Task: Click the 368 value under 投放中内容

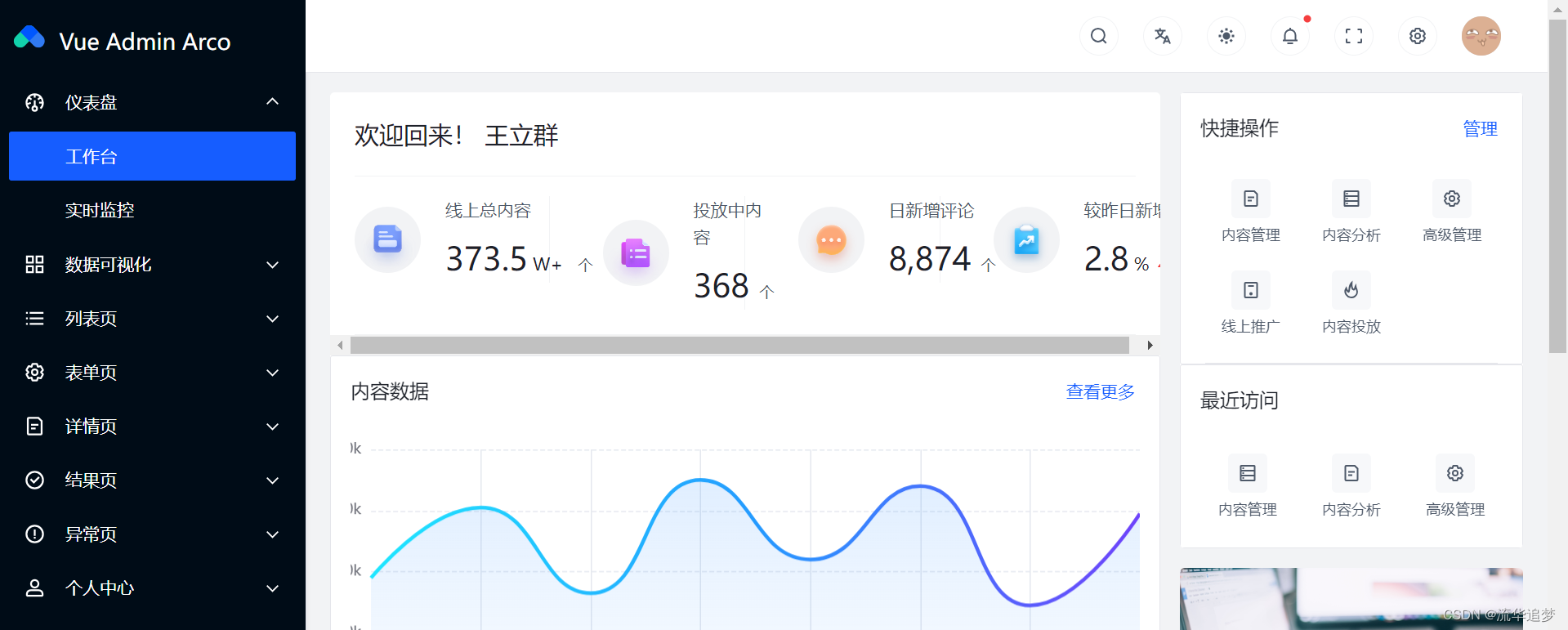Action: tap(721, 286)
